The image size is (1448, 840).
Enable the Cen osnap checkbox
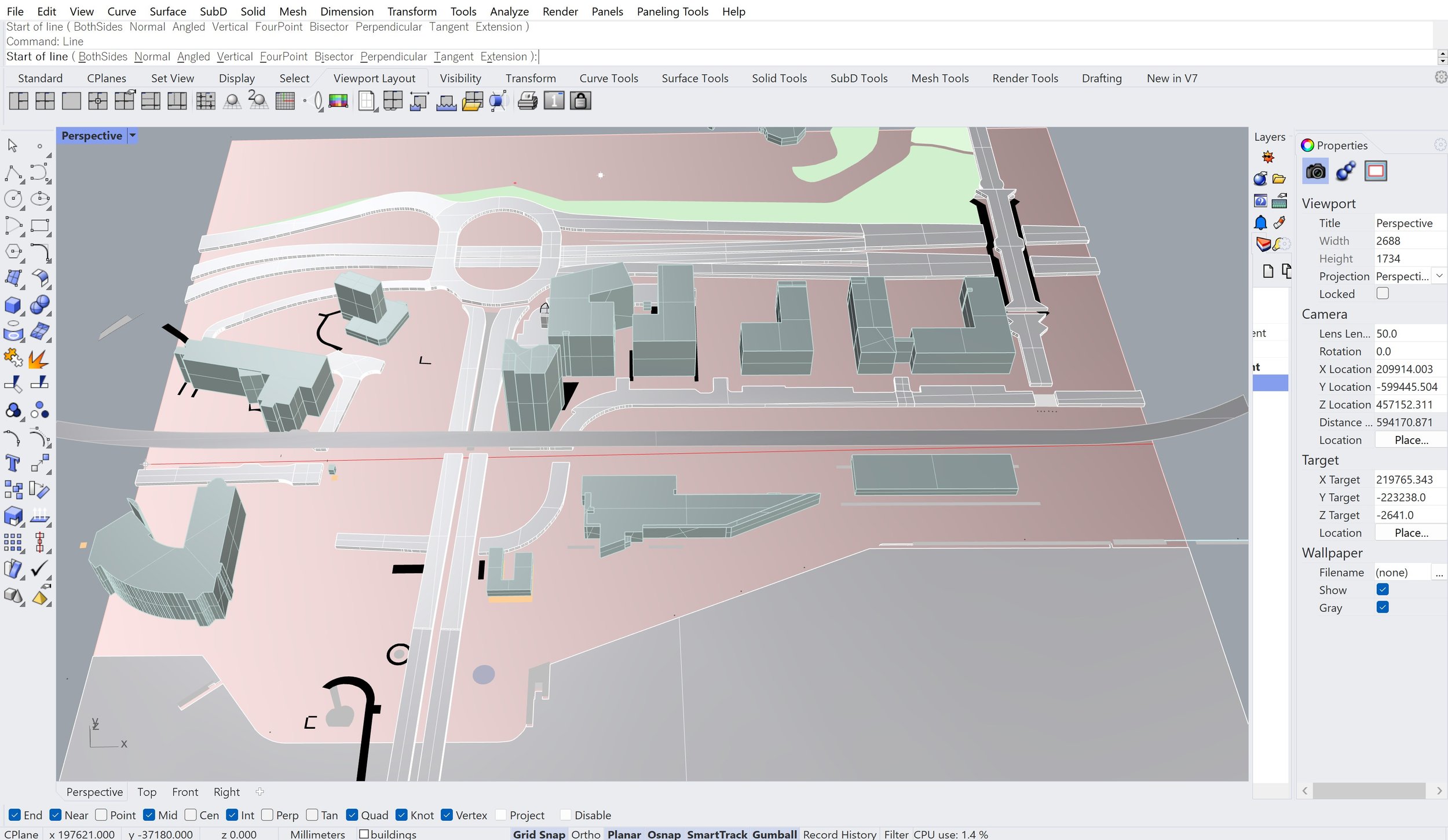click(191, 815)
